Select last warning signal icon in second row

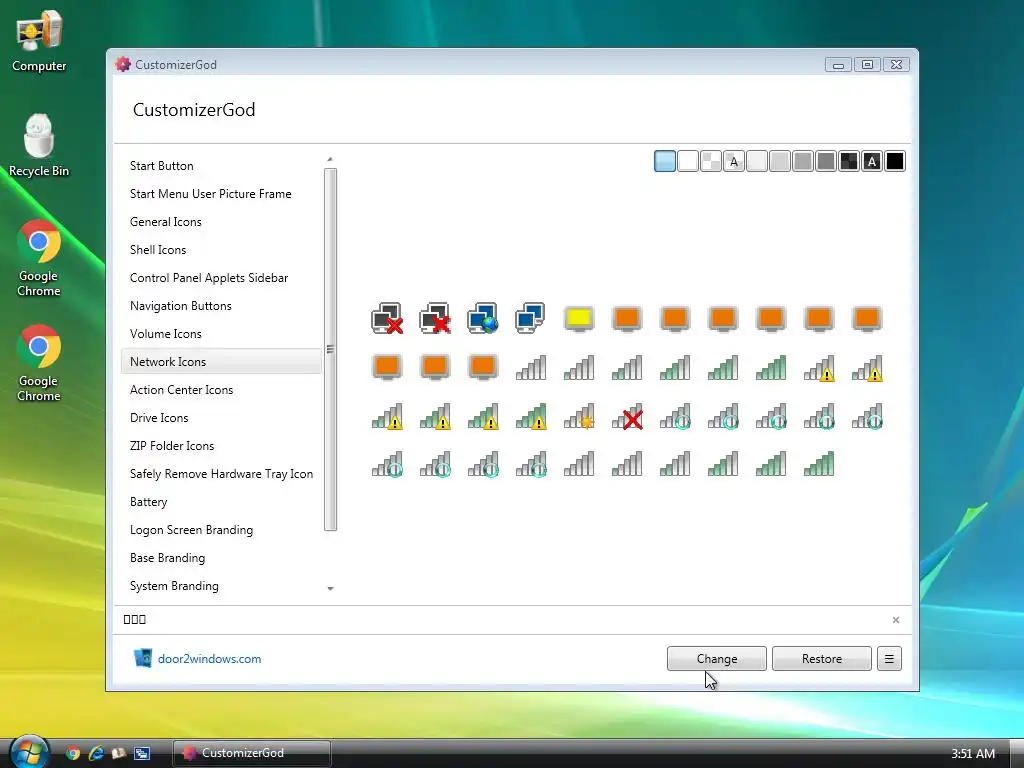[x=867, y=367]
